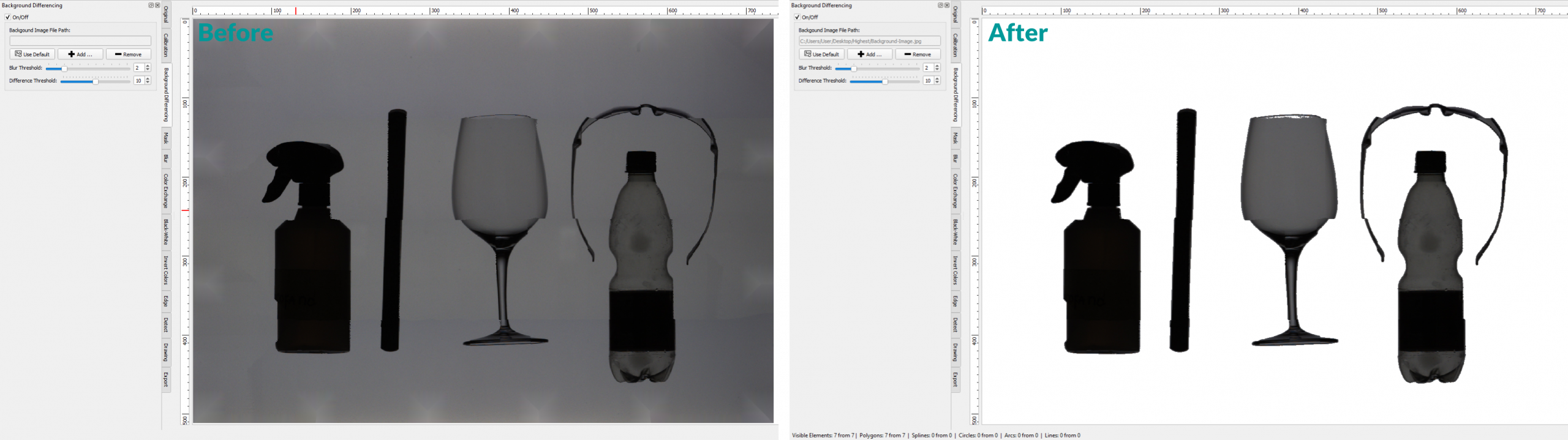Image resolution: width=1568 pixels, height=440 pixels.
Task: Increase Difference Threshold value in Before panel spinner
Action: [x=148, y=79]
